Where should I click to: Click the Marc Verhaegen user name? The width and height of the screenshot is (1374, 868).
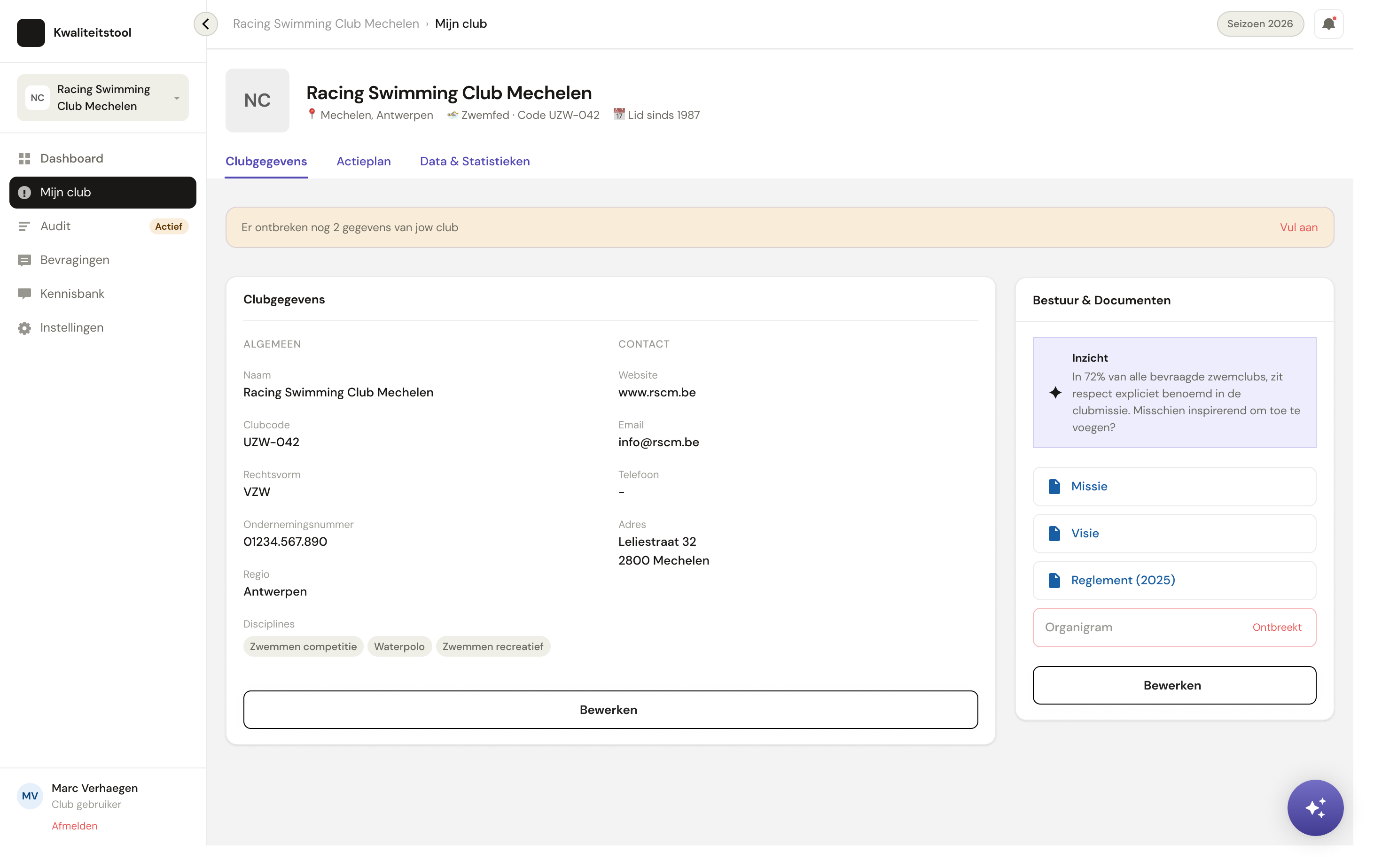click(x=95, y=788)
